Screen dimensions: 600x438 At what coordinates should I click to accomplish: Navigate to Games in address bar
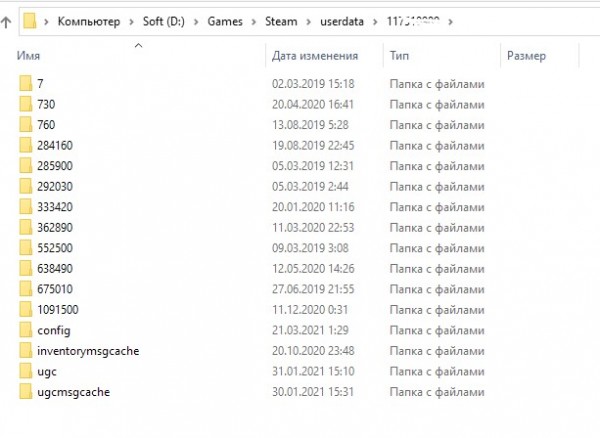pos(225,21)
